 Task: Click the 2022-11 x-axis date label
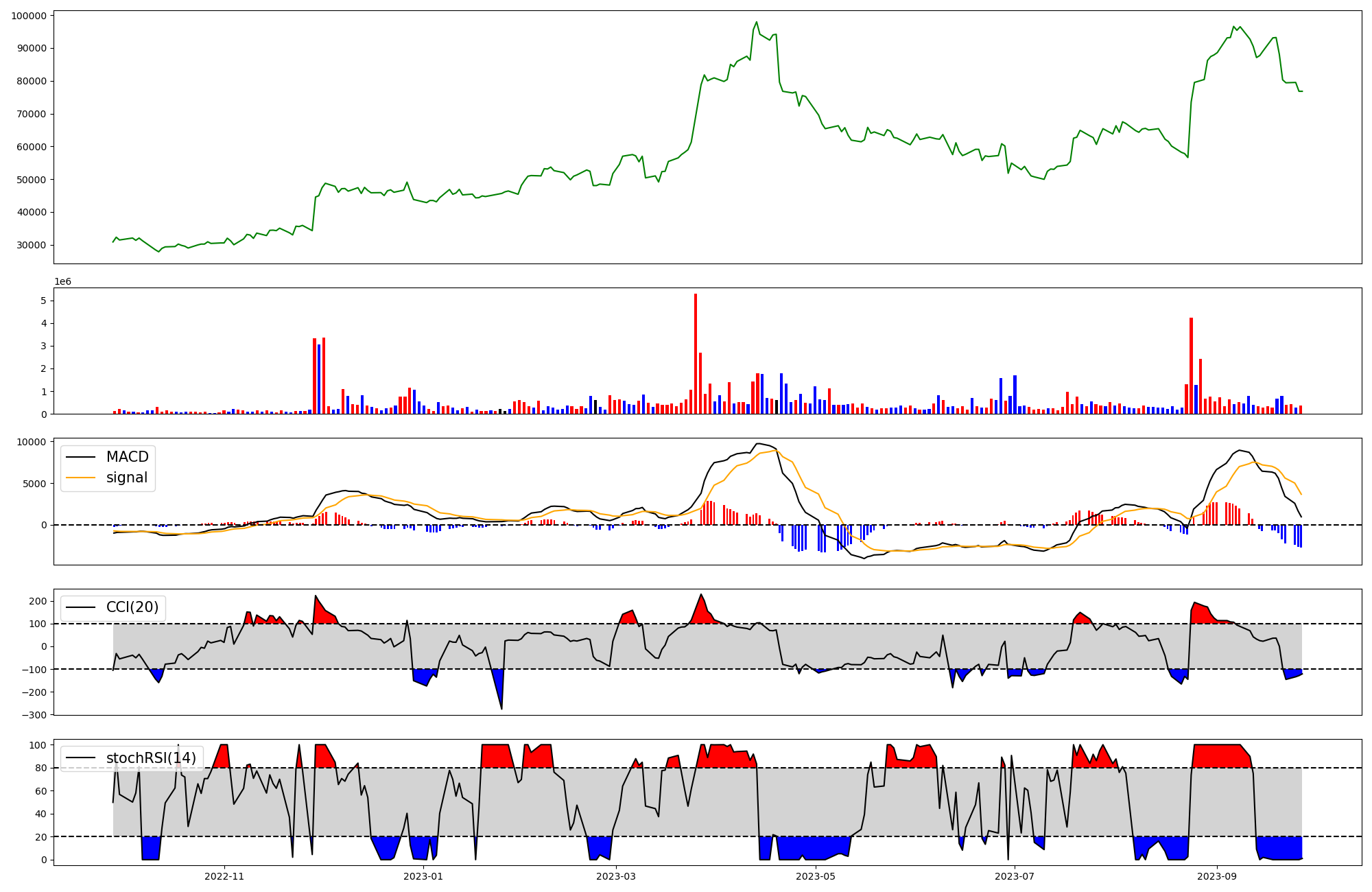click(224, 876)
